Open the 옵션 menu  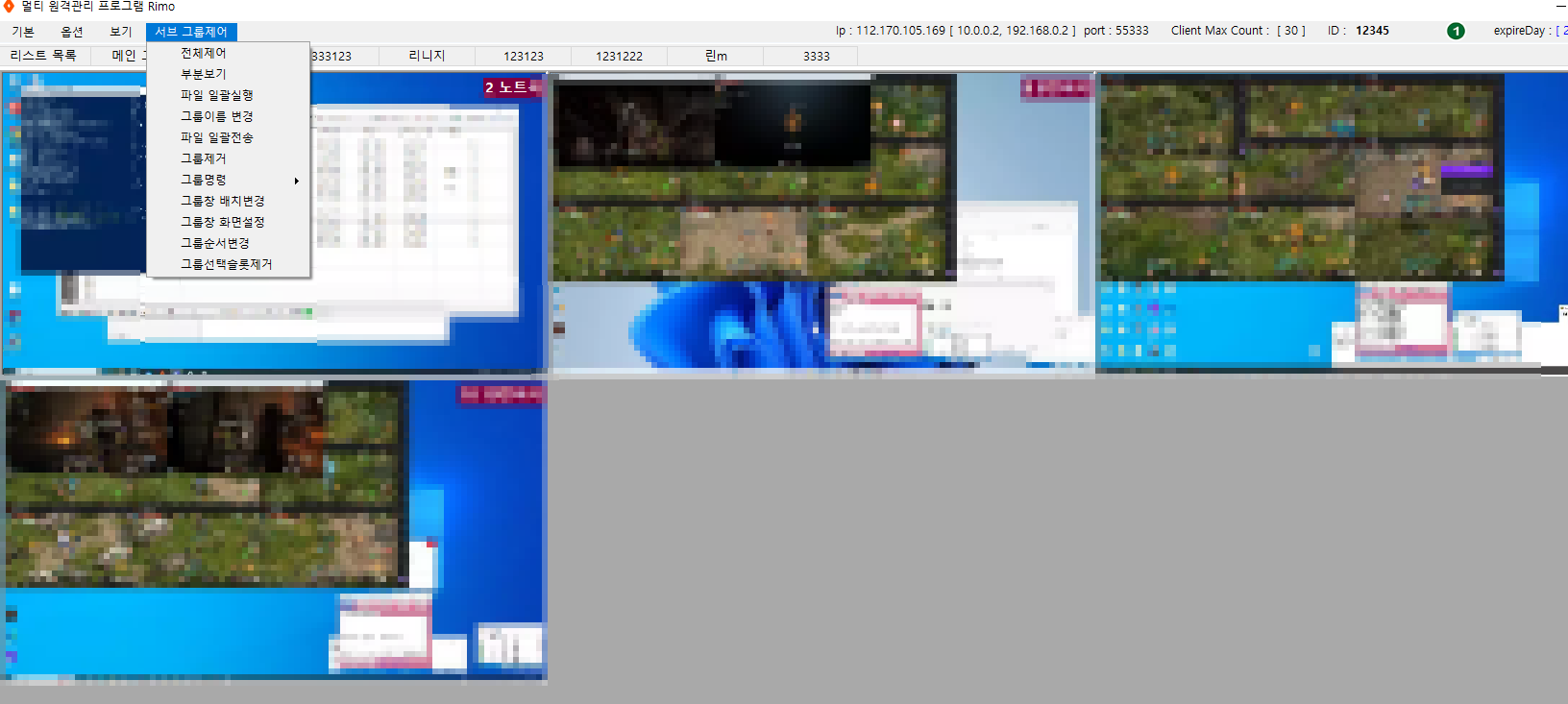tap(72, 32)
